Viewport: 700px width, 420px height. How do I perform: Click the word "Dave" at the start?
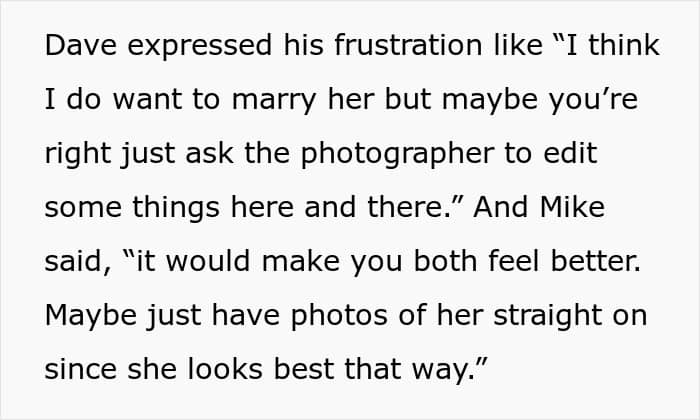74,46
